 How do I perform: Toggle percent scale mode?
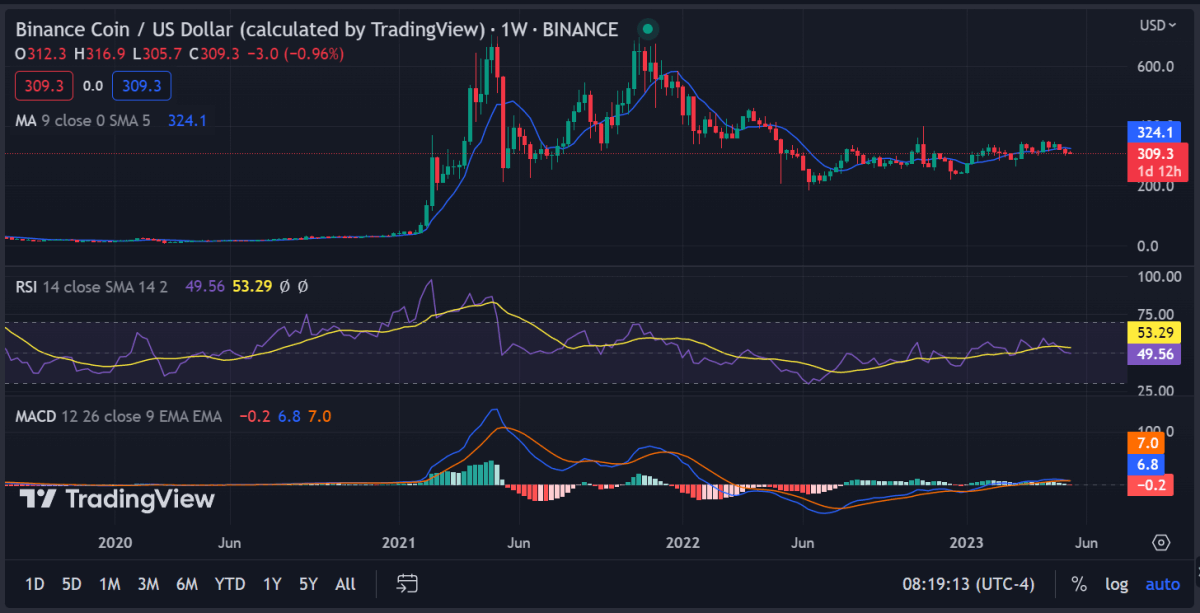1079,584
